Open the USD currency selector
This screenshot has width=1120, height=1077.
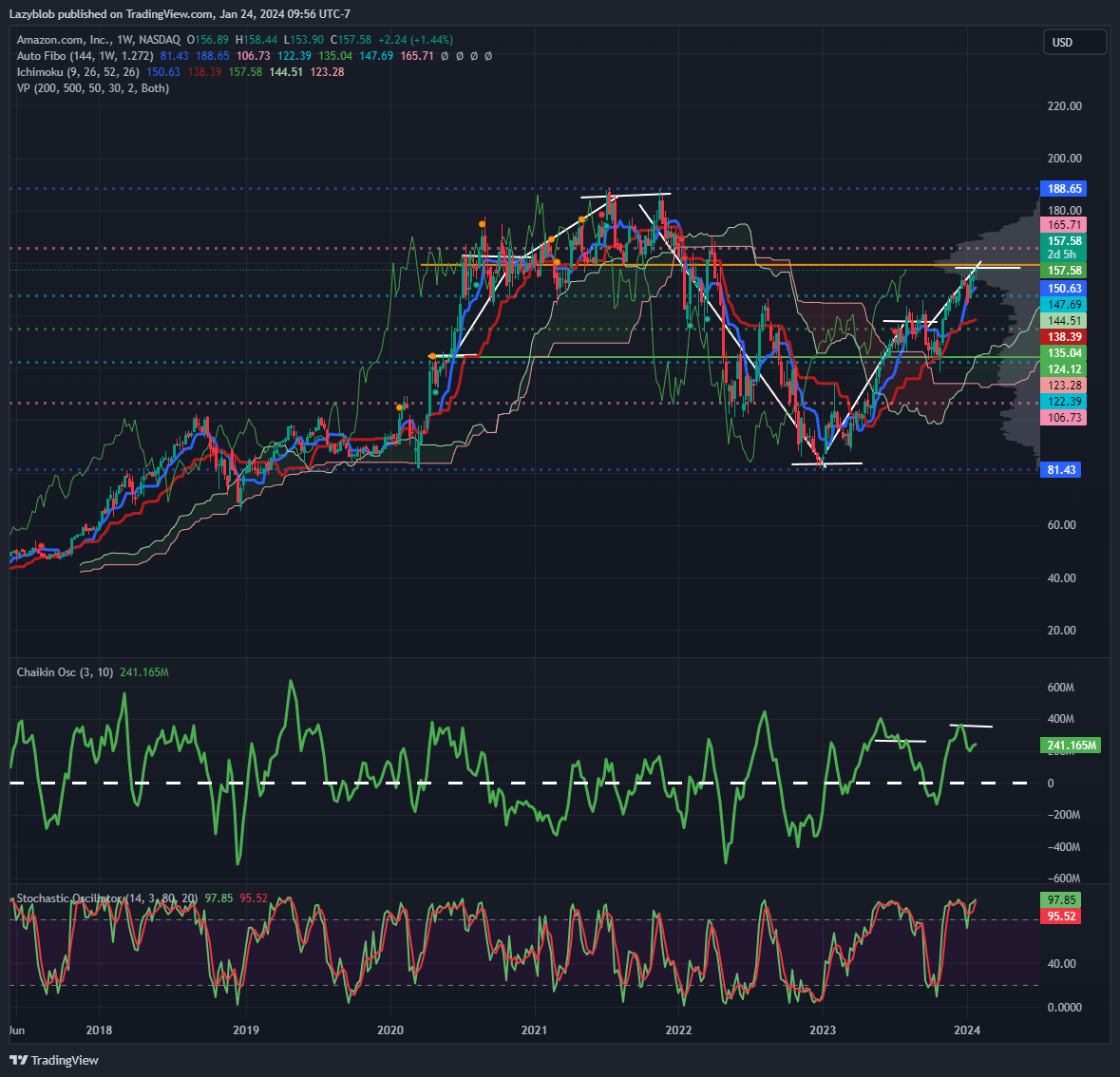1074,42
